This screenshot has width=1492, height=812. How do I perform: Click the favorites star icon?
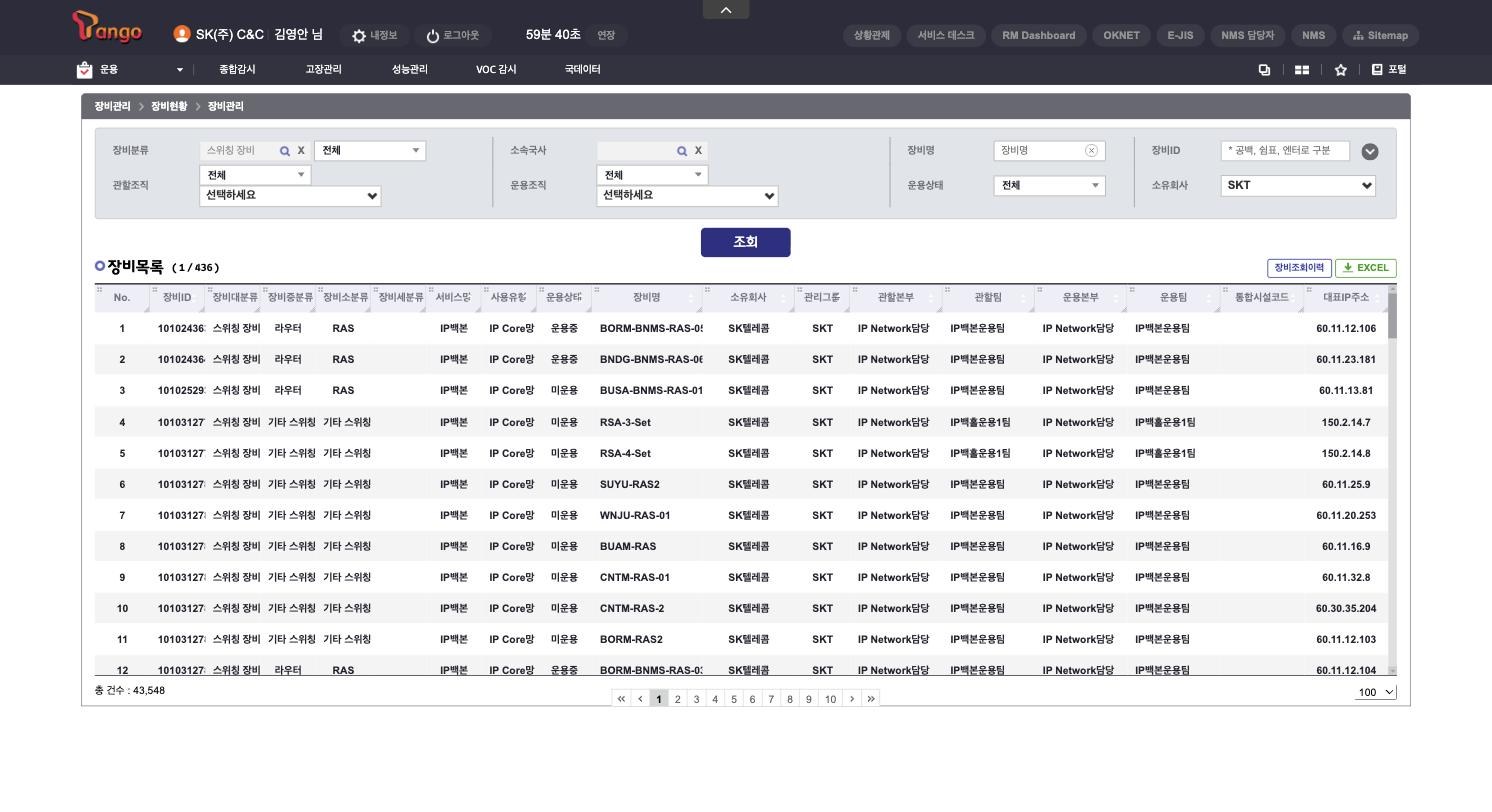pyautogui.click(x=1340, y=70)
